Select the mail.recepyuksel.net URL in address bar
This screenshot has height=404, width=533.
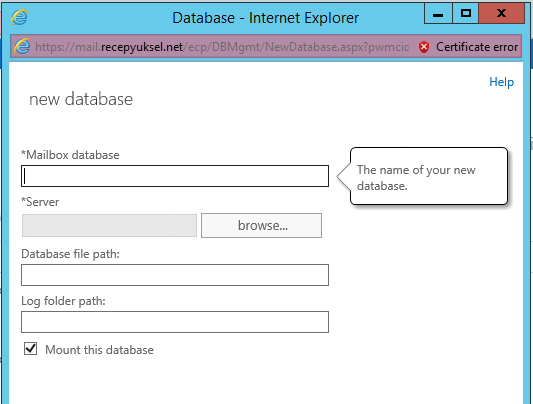[x=222, y=47]
